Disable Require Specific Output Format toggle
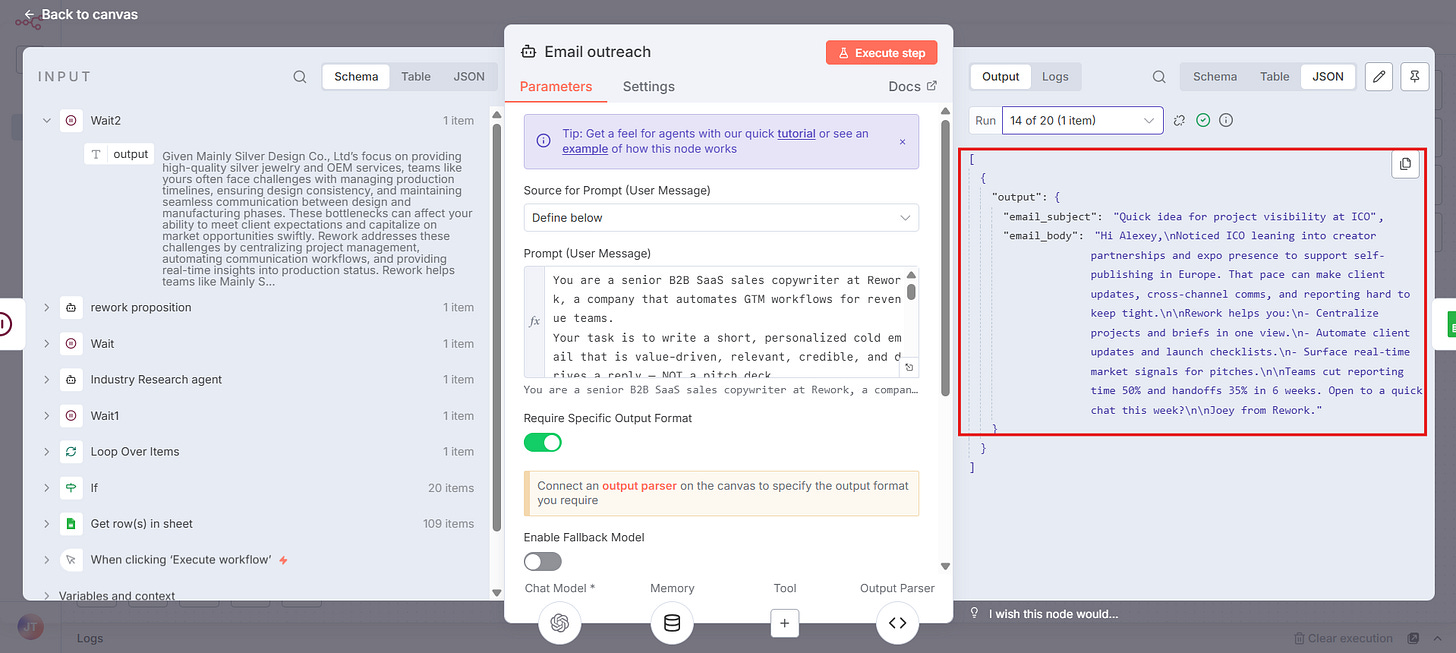The image size is (1456, 653). coord(543,442)
